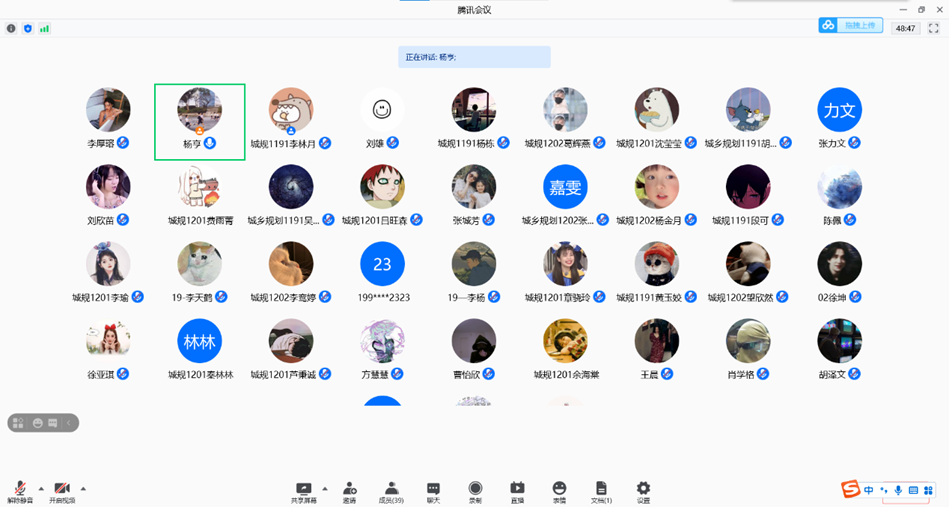Open the Live stream (直播) icon
951x513 pixels.
click(517, 490)
